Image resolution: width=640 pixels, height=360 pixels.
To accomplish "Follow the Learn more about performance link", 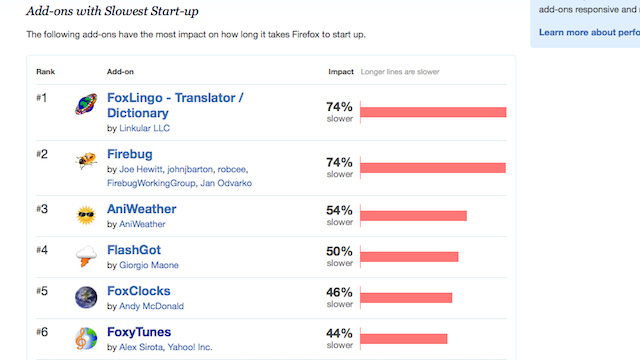I will [589, 32].
